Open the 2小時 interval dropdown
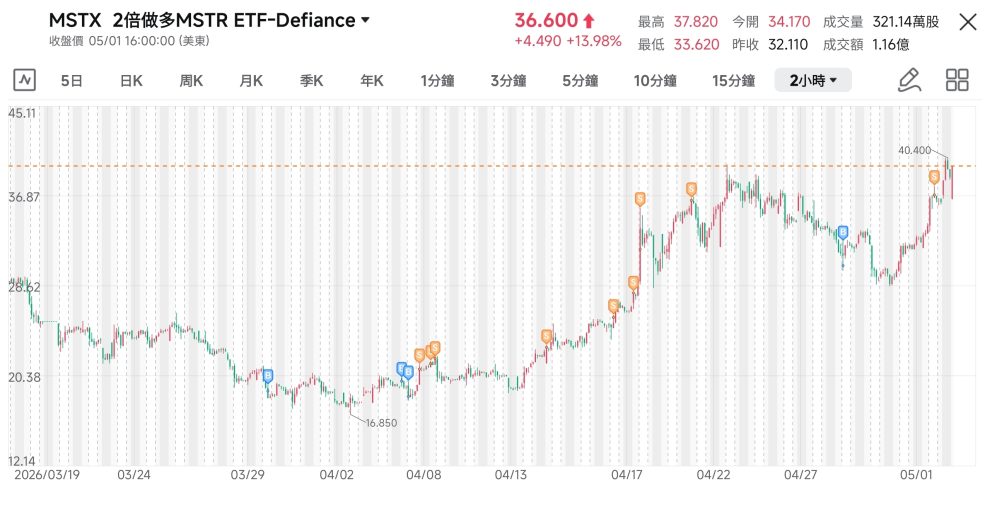Viewport: 990px width, 519px height. 813,80
